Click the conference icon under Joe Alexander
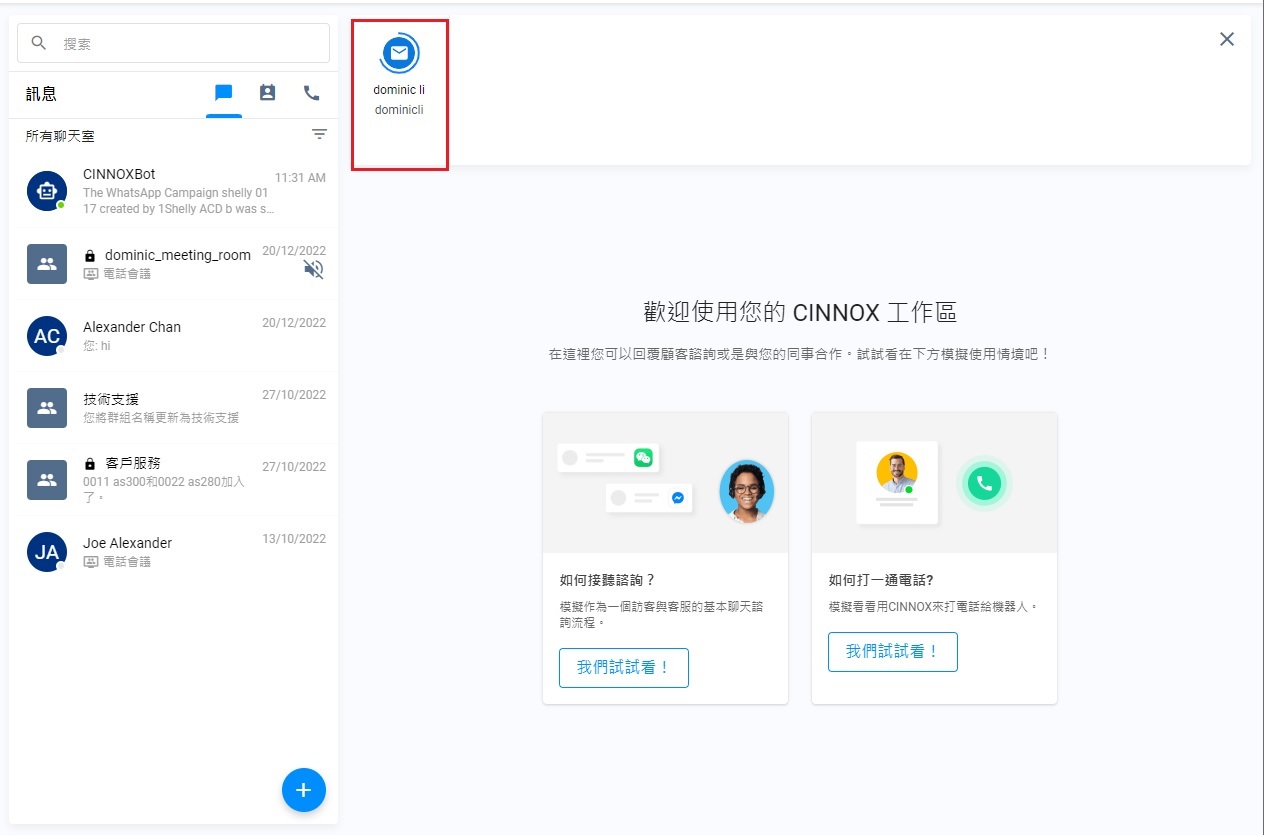Image resolution: width=1264 pixels, height=835 pixels. pyautogui.click(x=91, y=562)
